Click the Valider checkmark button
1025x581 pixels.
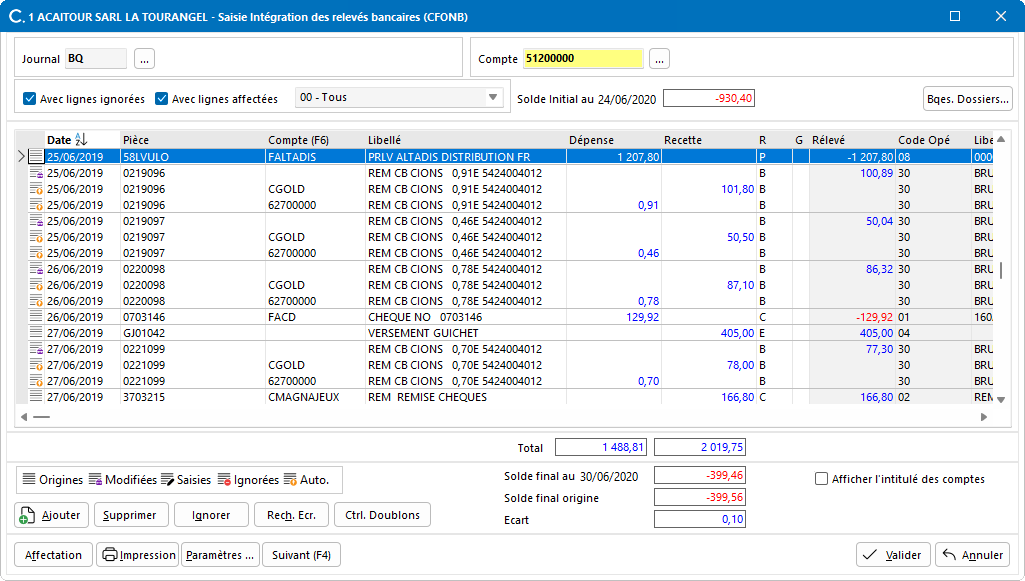click(893, 555)
